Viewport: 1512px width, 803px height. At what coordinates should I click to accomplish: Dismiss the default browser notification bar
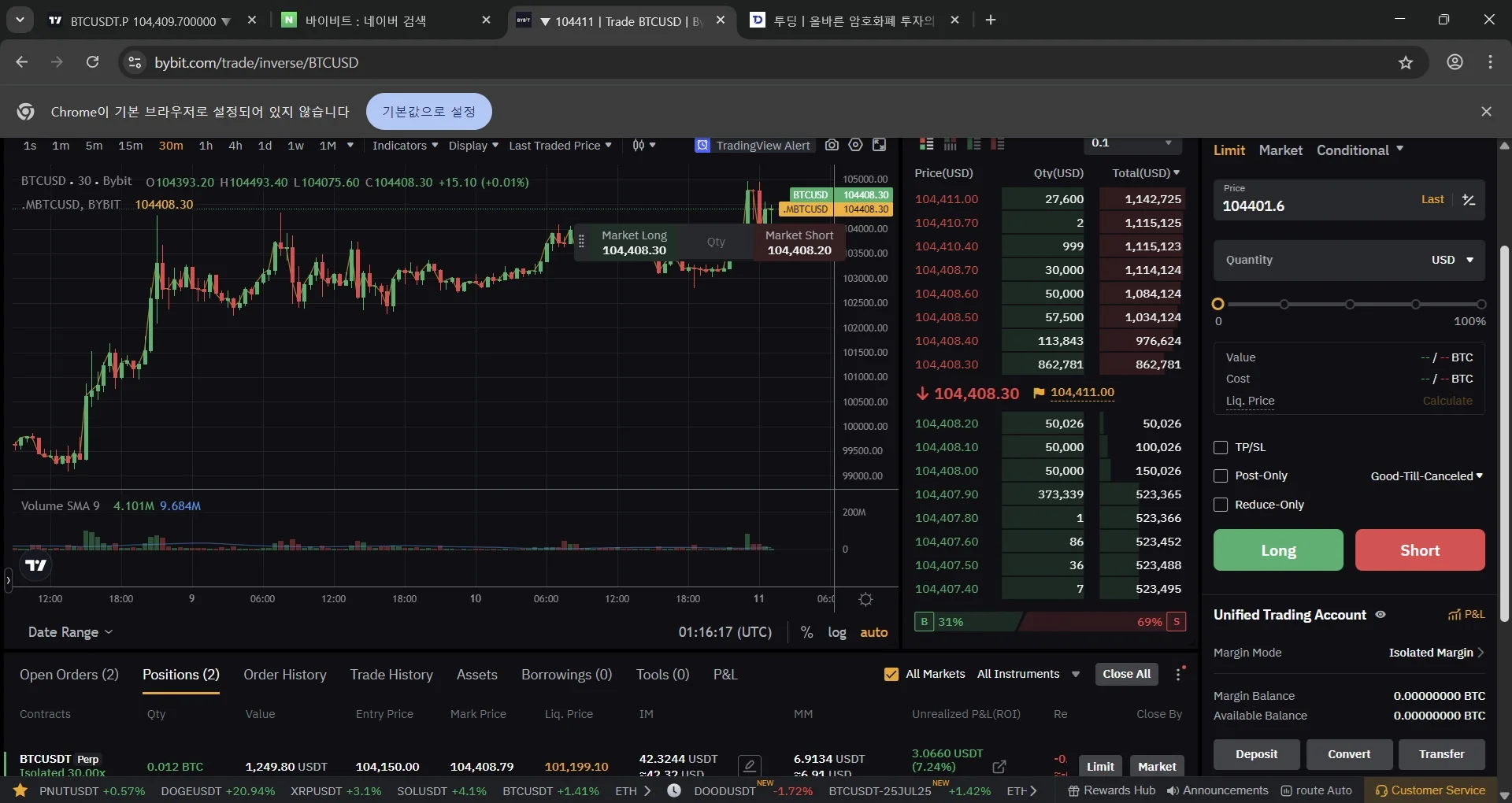(1486, 112)
